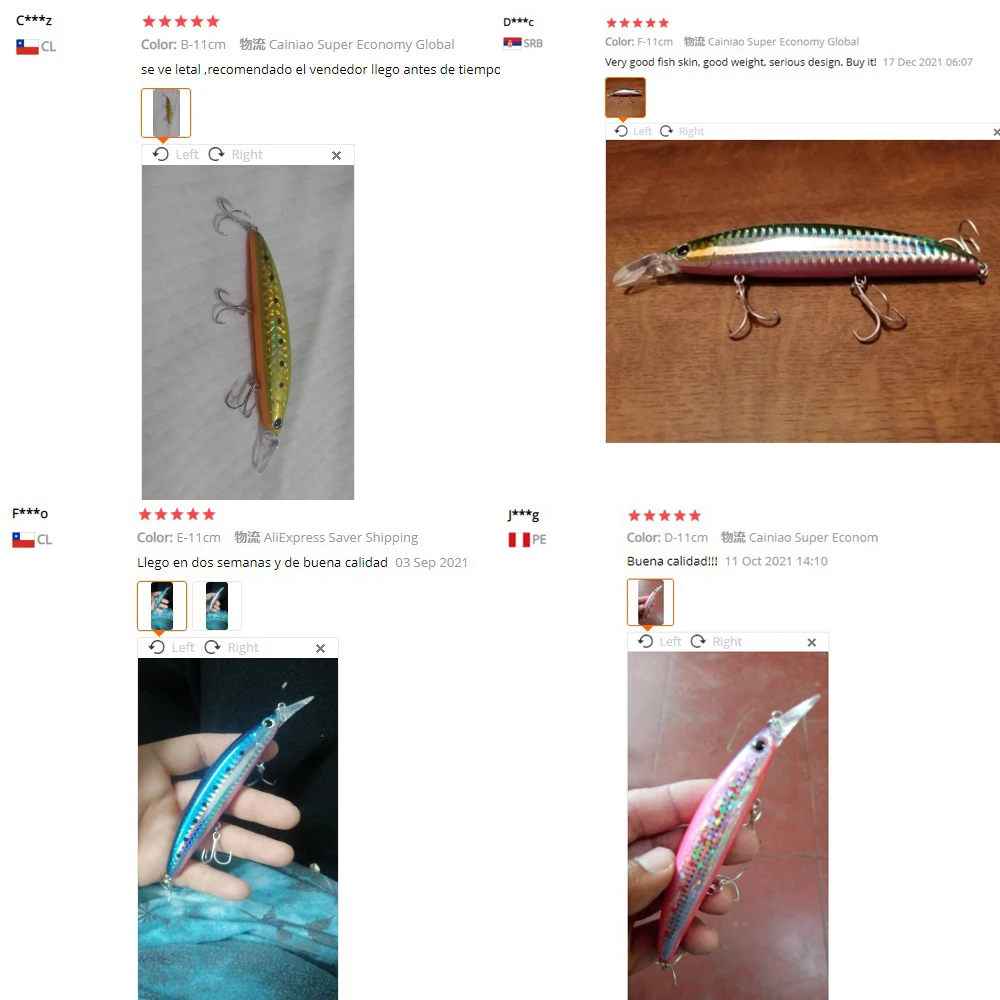
Task: Rotate C***z's lure photo left
Action: [176, 154]
